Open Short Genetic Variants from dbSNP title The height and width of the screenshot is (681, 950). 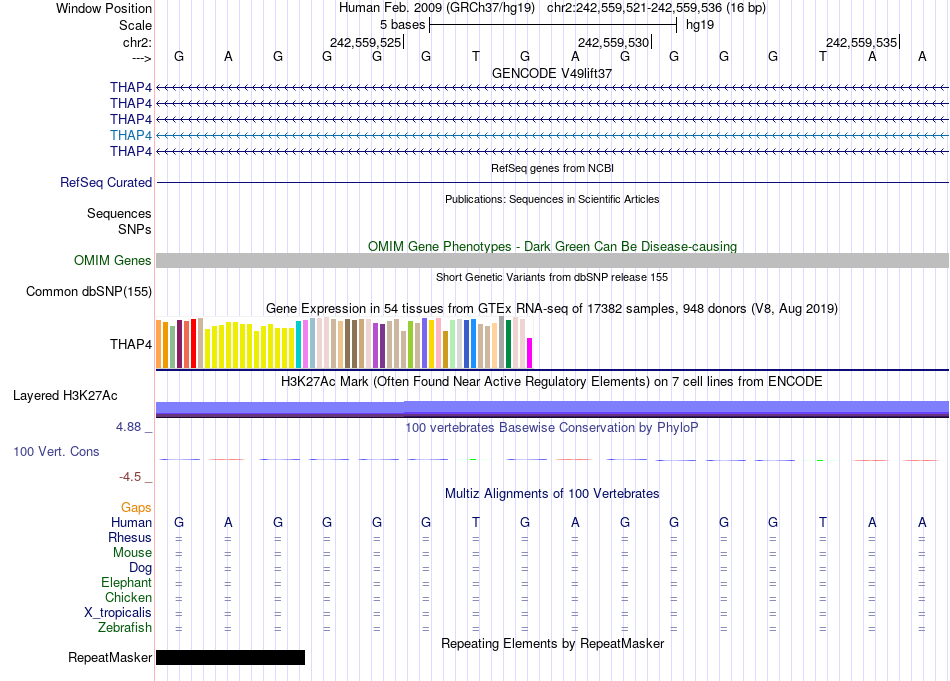pyautogui.click(x=552, y=277)
